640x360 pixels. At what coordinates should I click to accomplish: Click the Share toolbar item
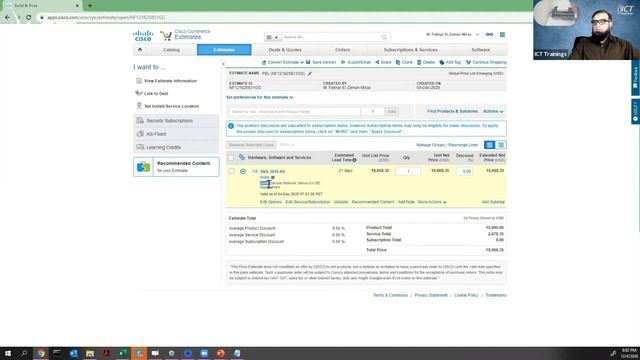click(383, 62)
